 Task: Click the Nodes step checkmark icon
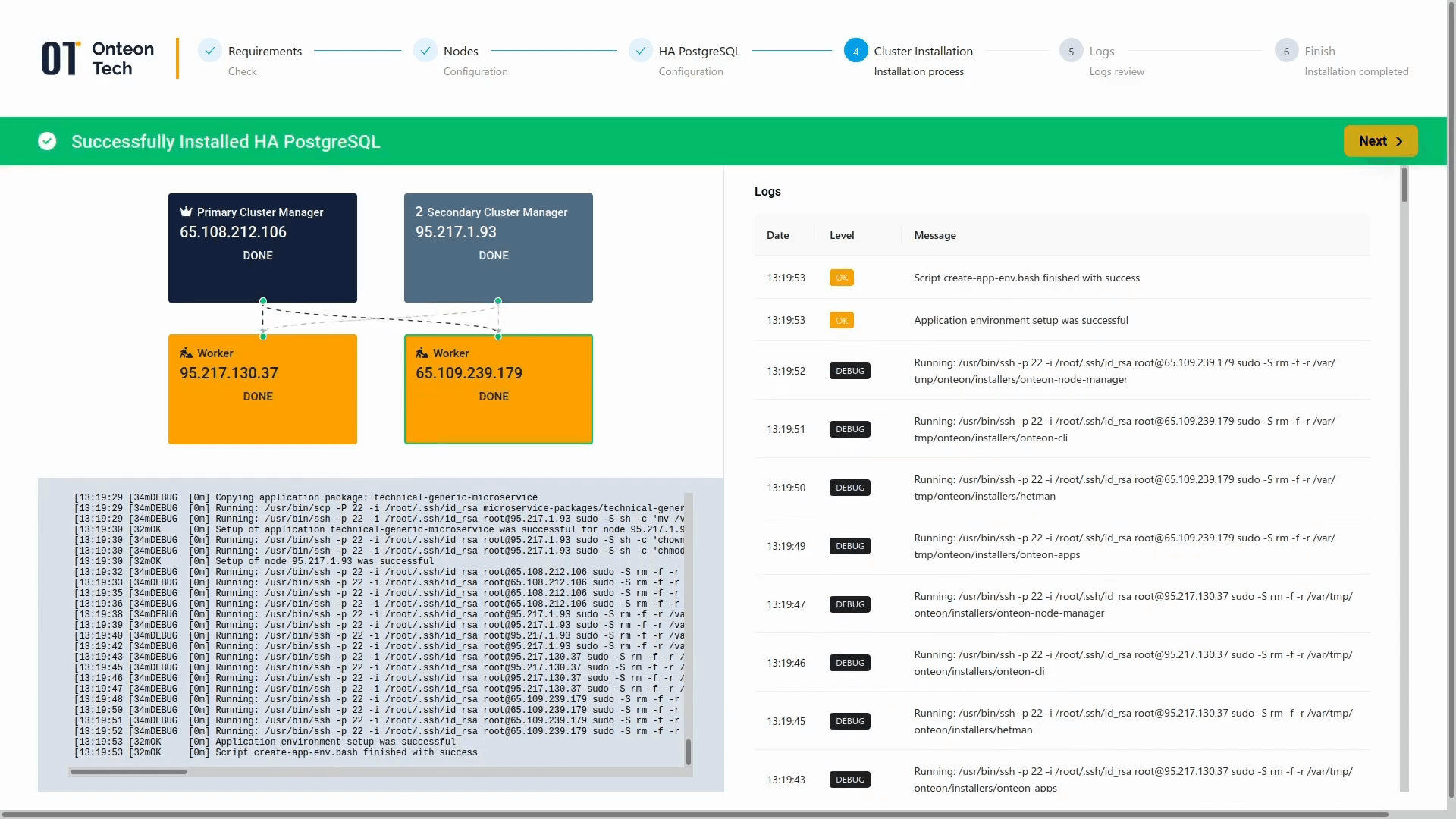coord(425,51)
